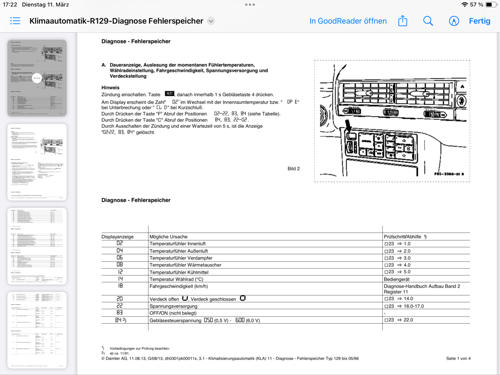500x375 pixels.
Task: Tap the date Dienstag 11. März
Action: pos(45,5)
